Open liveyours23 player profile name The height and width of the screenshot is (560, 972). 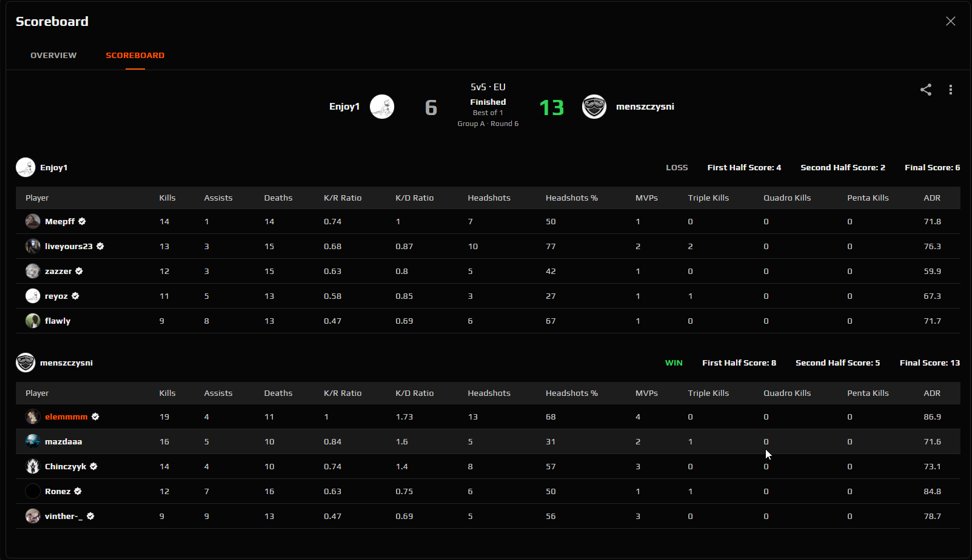(x=69, y=246)
